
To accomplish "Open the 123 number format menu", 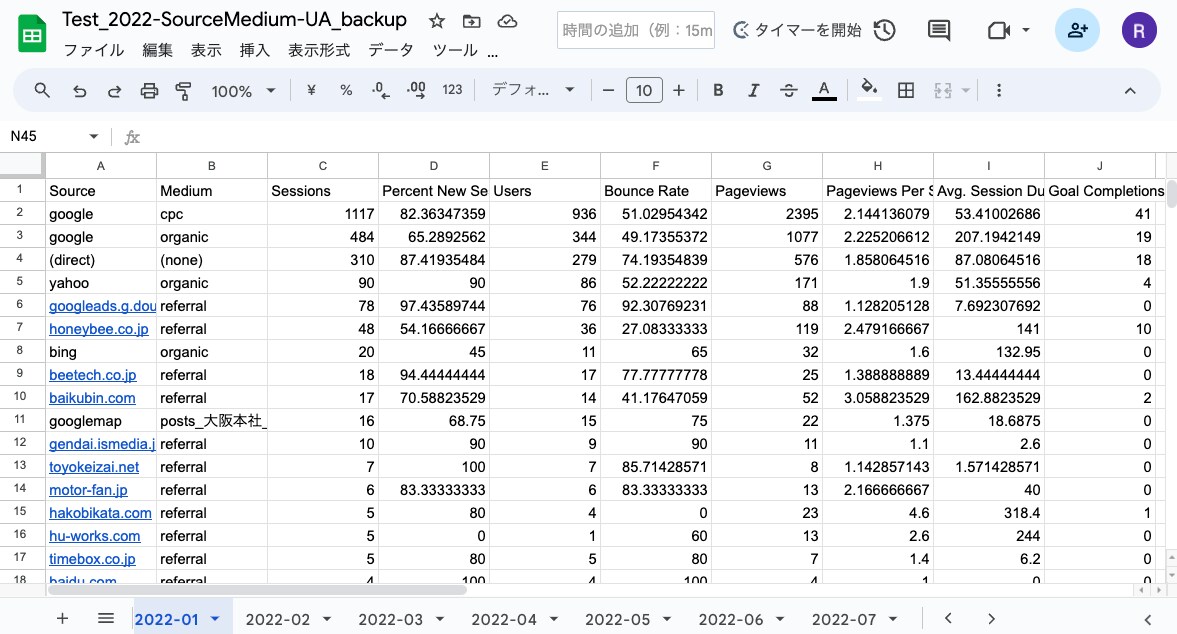I will 452,90.
